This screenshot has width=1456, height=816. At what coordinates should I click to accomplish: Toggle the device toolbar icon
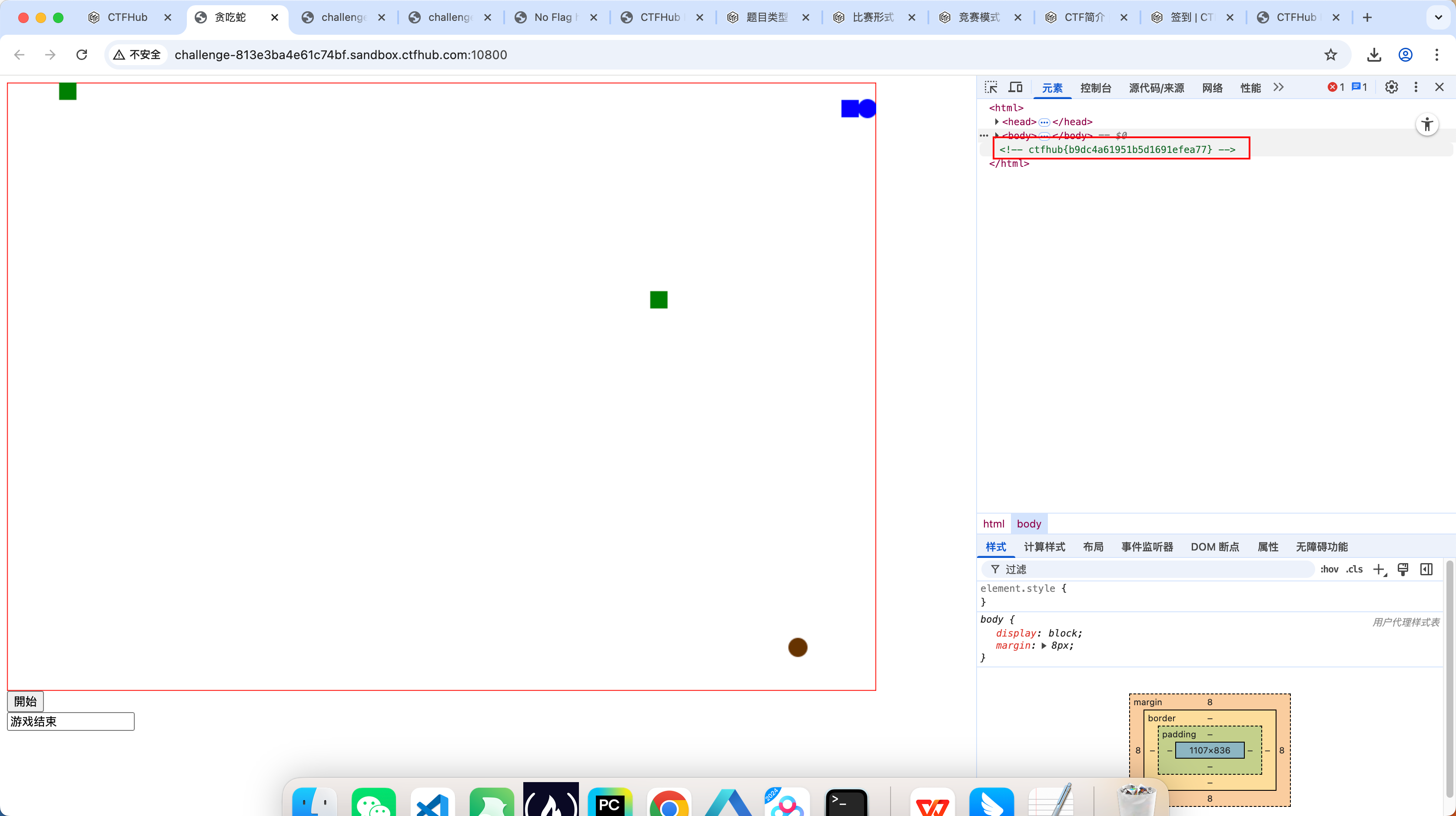[x=1016, y=87]
